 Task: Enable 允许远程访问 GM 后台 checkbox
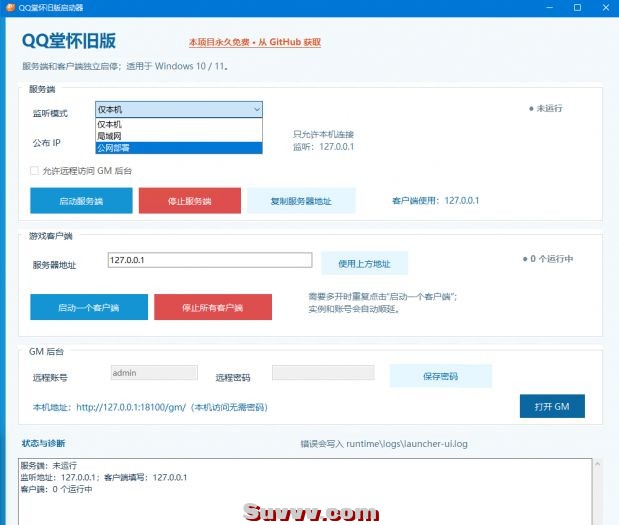tap(35, 171)
